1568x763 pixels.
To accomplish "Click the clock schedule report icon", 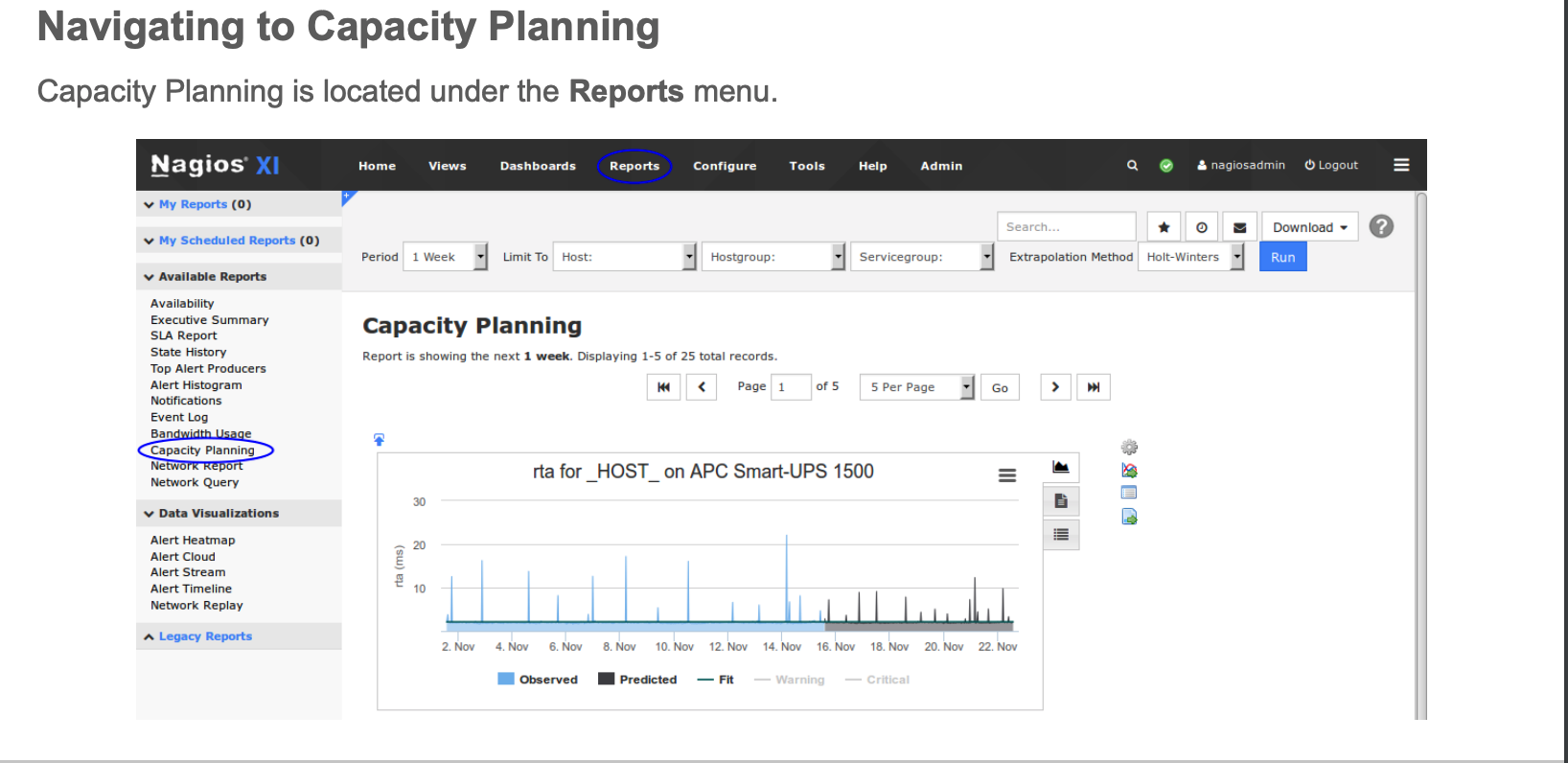I will pos(1202,227).
